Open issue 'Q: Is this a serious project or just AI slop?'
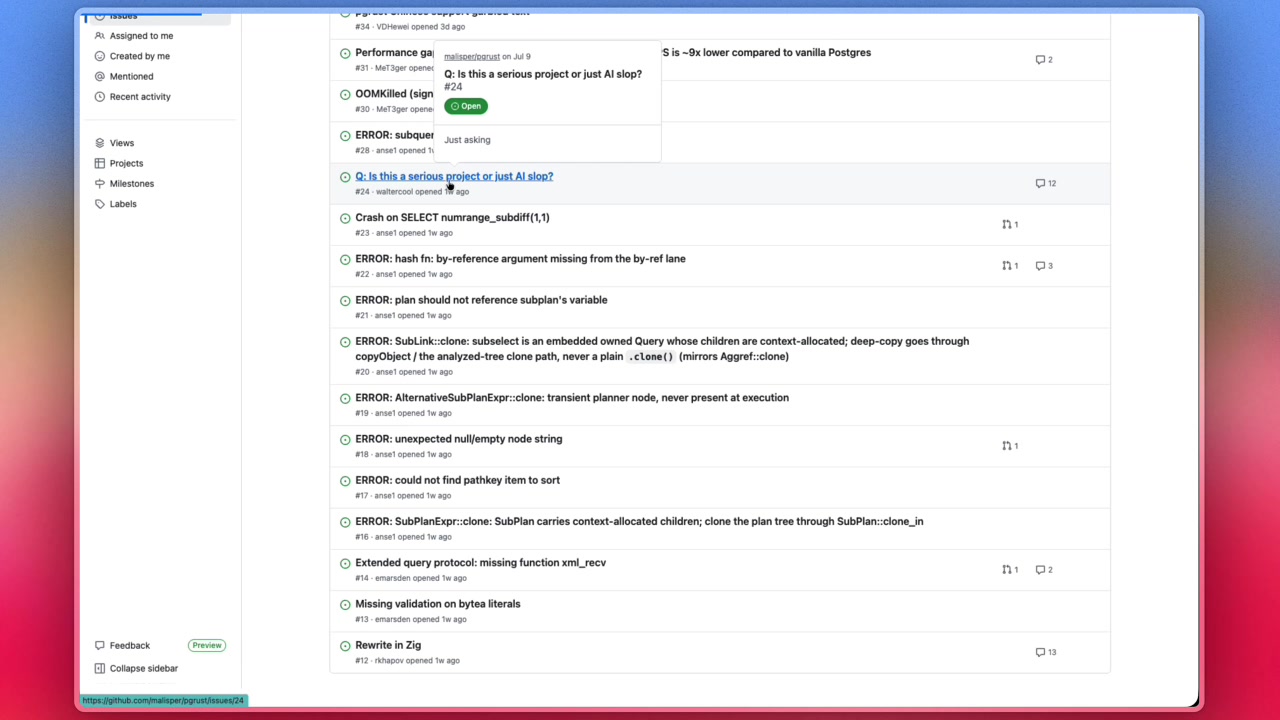Image resolution: width=1280 pixels, height=720 pixels. pos(454,176)
